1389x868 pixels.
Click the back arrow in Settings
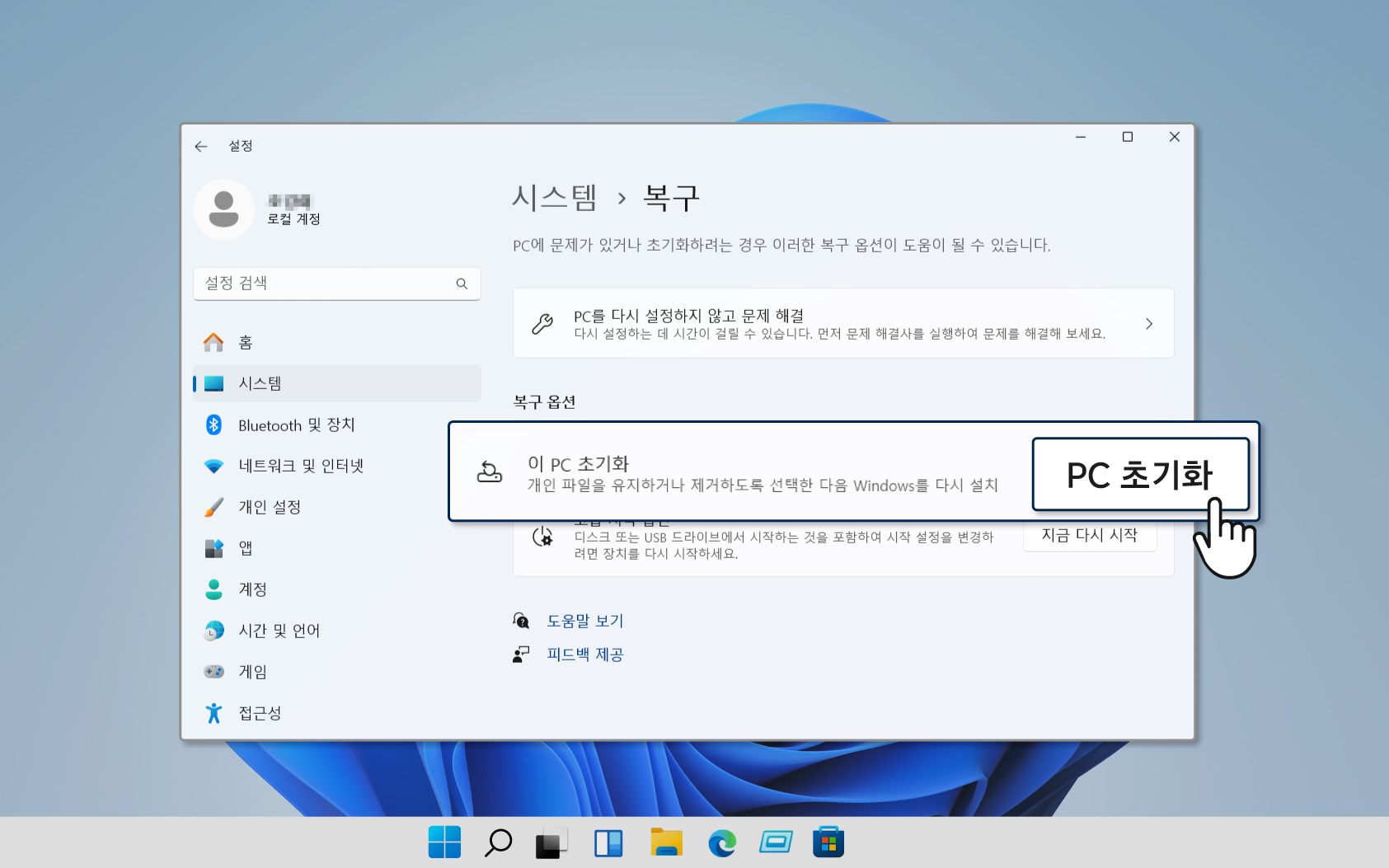point(201,146)
